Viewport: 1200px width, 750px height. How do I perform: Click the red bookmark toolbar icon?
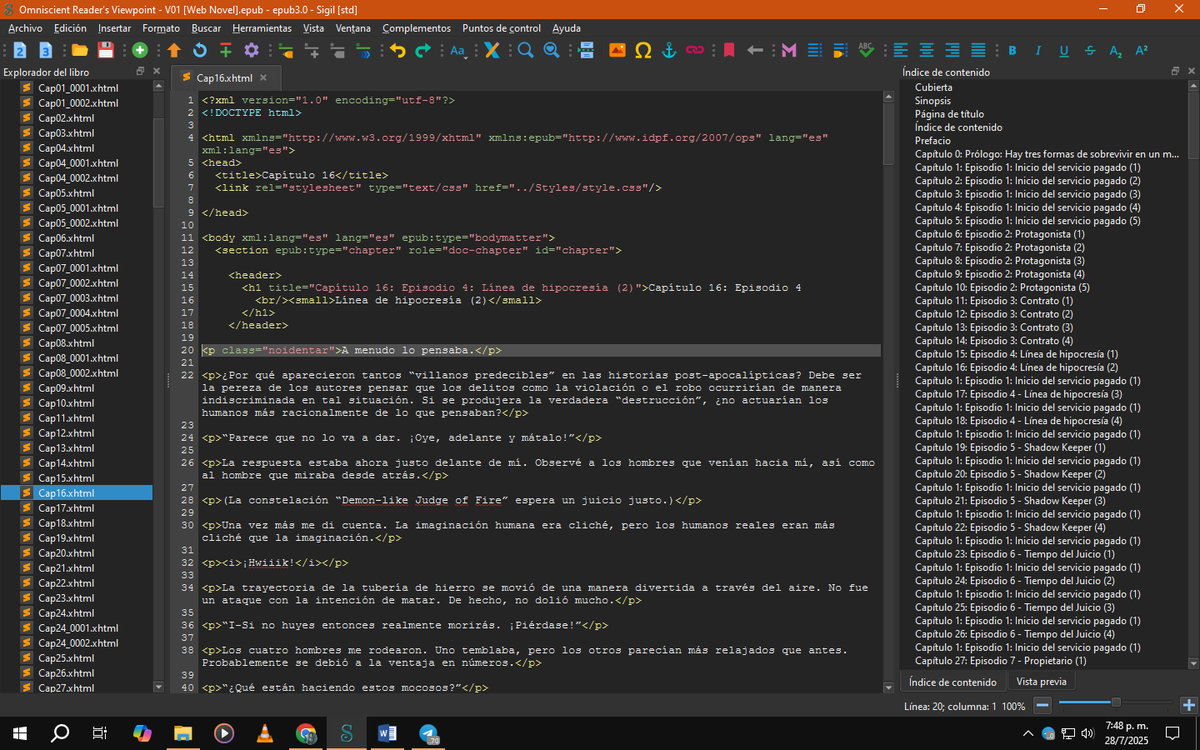pyautogui.click(x=729, y=50)
